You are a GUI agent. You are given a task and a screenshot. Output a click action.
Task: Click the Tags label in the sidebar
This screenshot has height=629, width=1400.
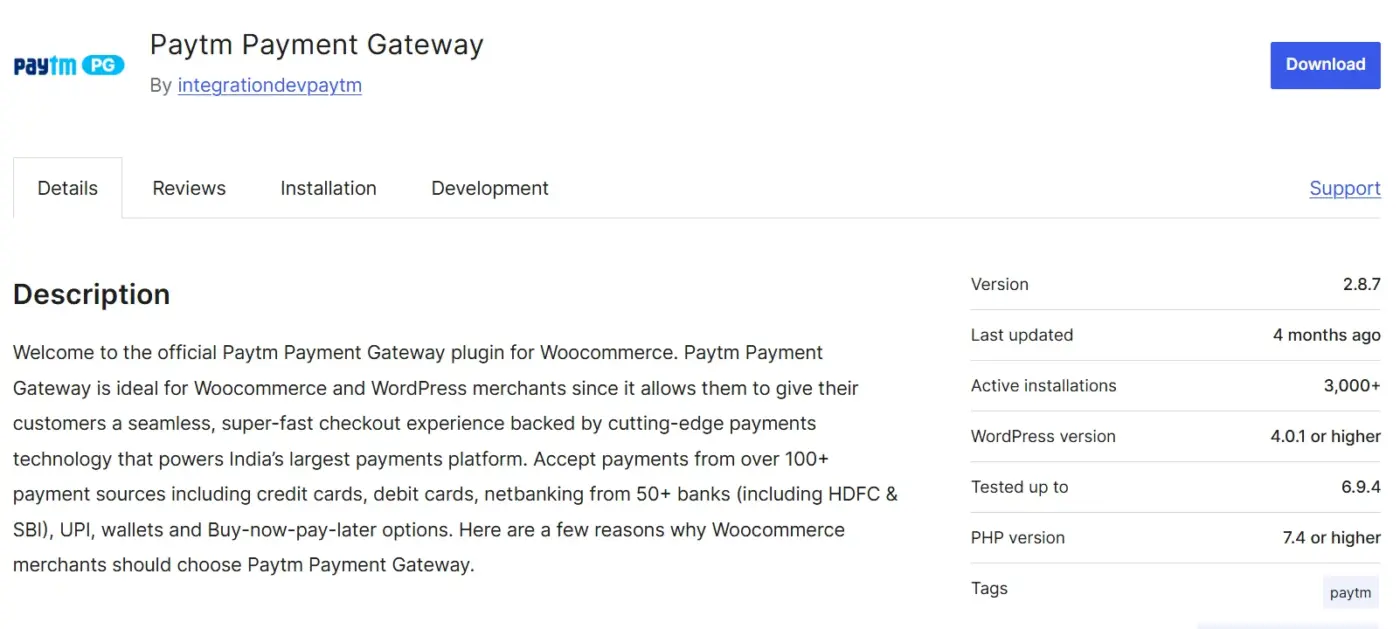(x=989, y=588)
